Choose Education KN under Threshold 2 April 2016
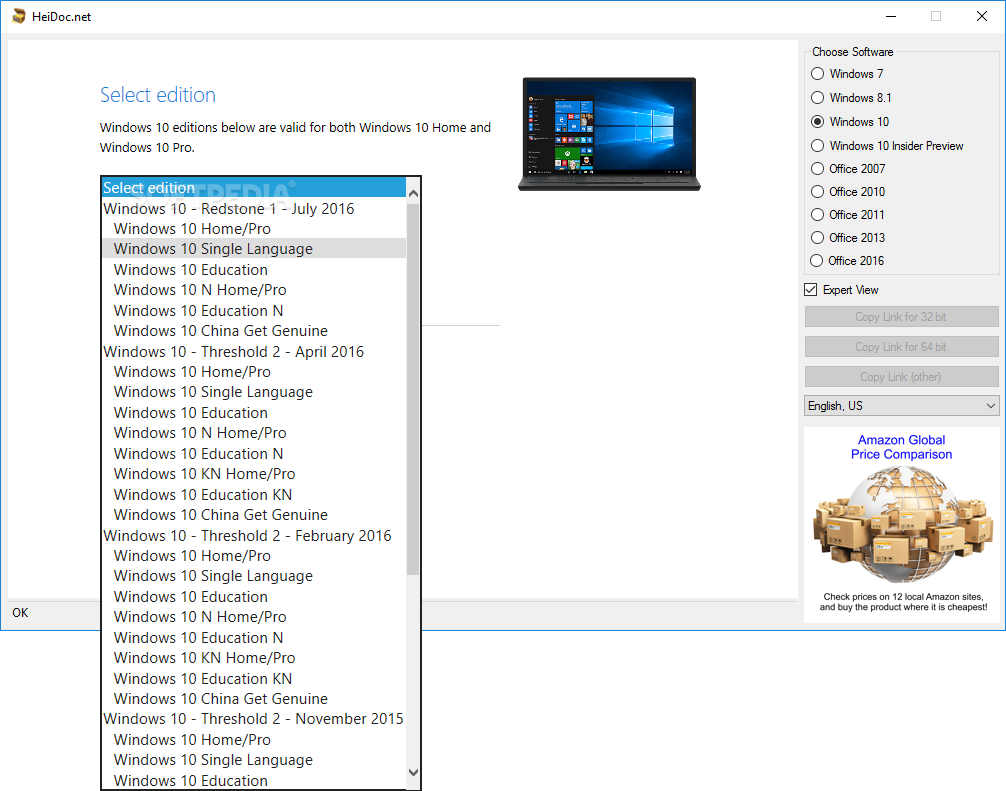Viewport: 1006px width, 791px height. tap(254, 495)
